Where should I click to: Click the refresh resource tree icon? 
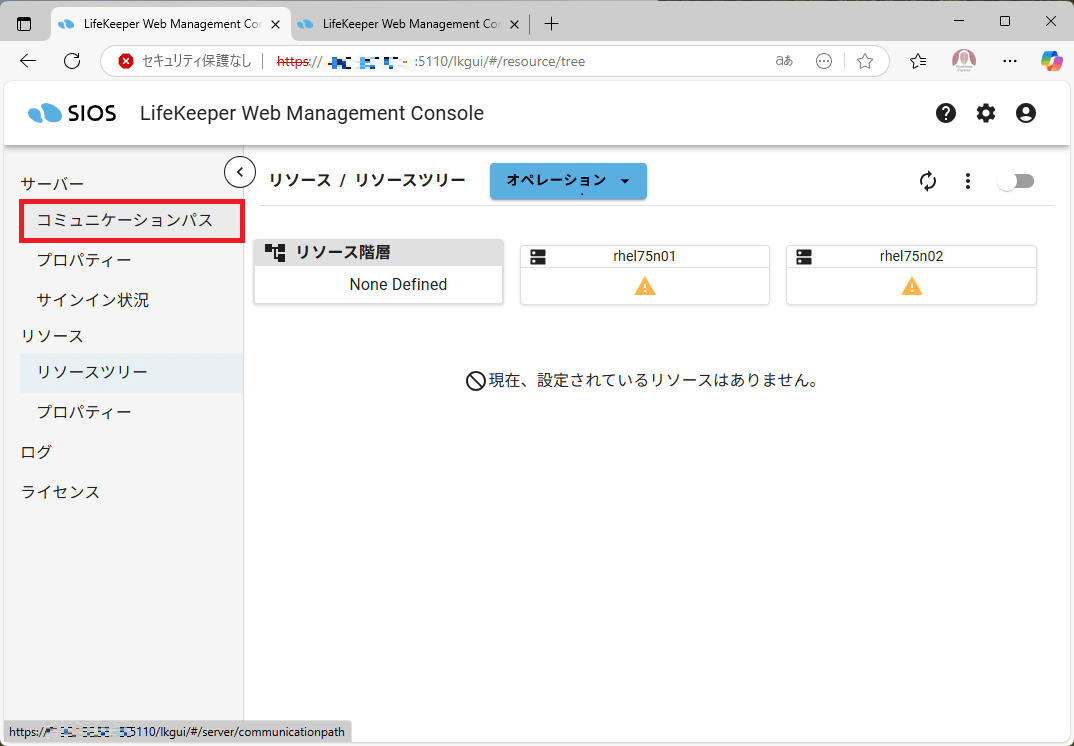(928, 181)
